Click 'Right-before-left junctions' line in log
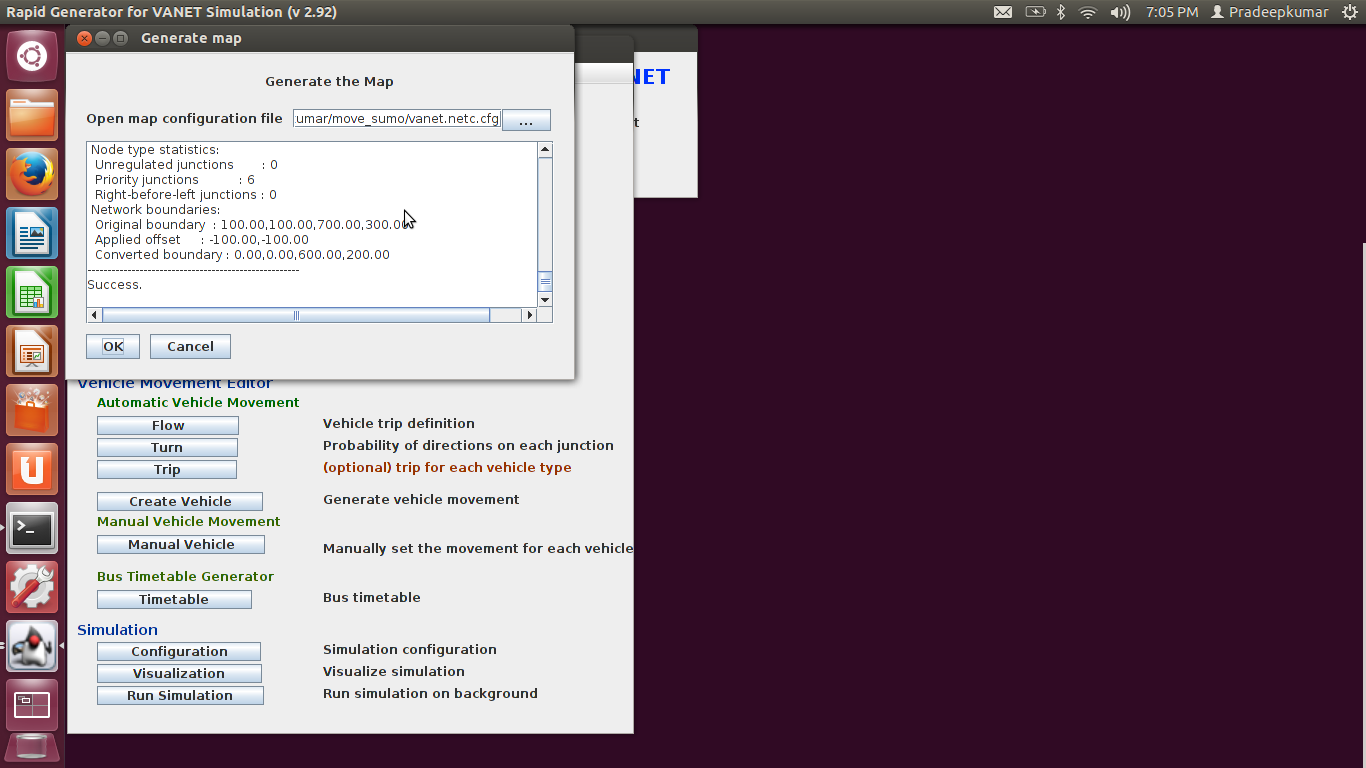1366x768 pixels. (186, 195)
